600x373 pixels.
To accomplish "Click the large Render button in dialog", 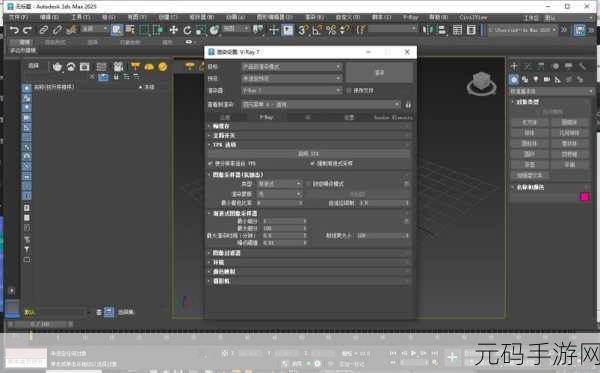I will (379, 72).
